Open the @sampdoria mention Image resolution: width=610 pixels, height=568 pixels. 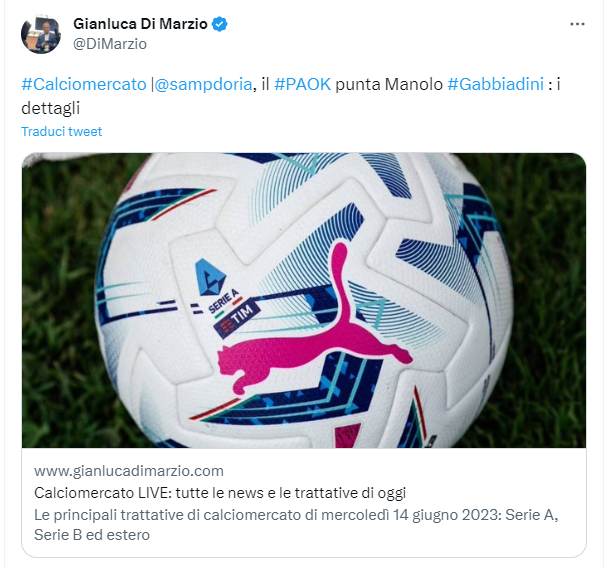[203, 84]
